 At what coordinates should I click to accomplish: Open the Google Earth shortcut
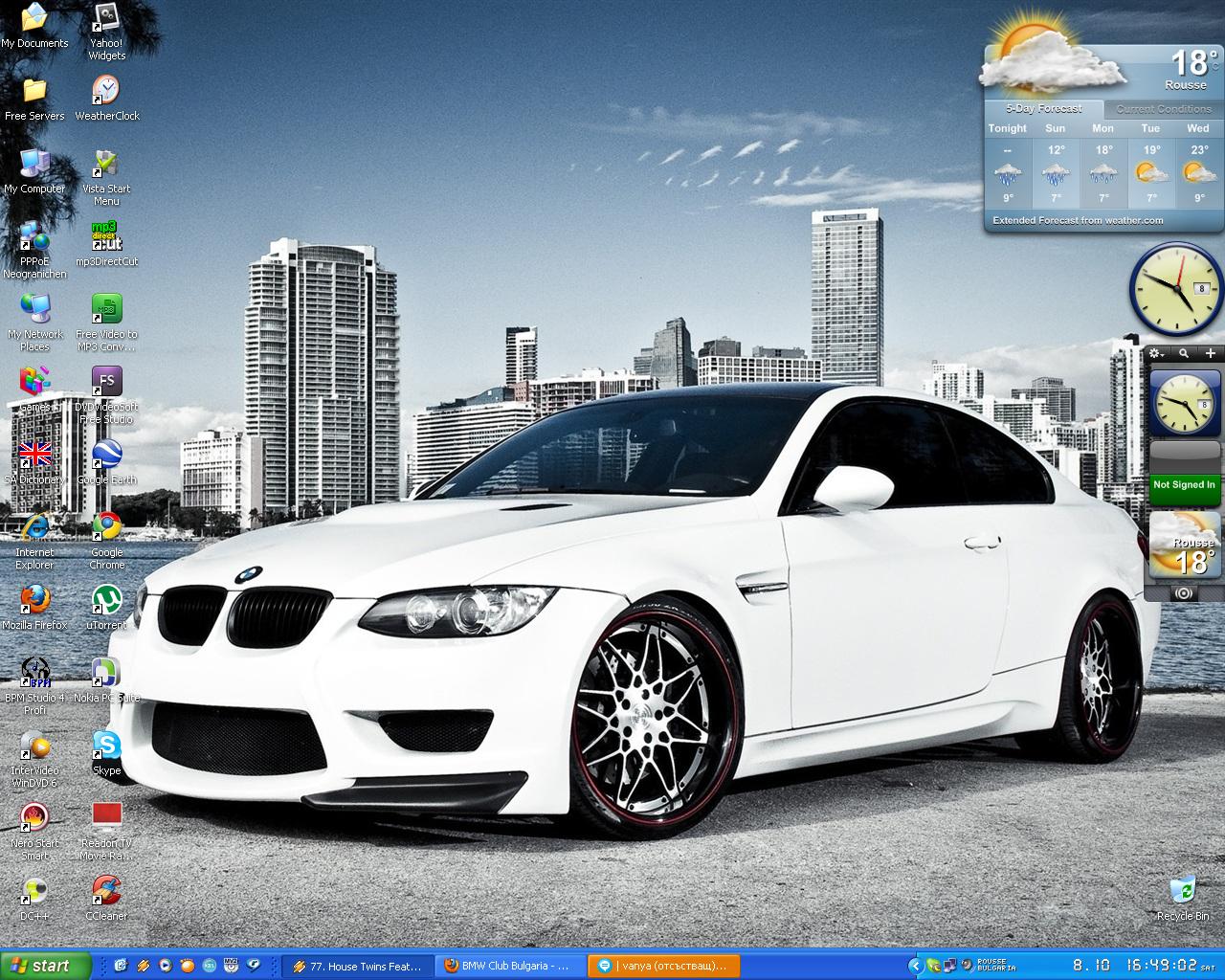pyautogui.click(x=106, y=463)
